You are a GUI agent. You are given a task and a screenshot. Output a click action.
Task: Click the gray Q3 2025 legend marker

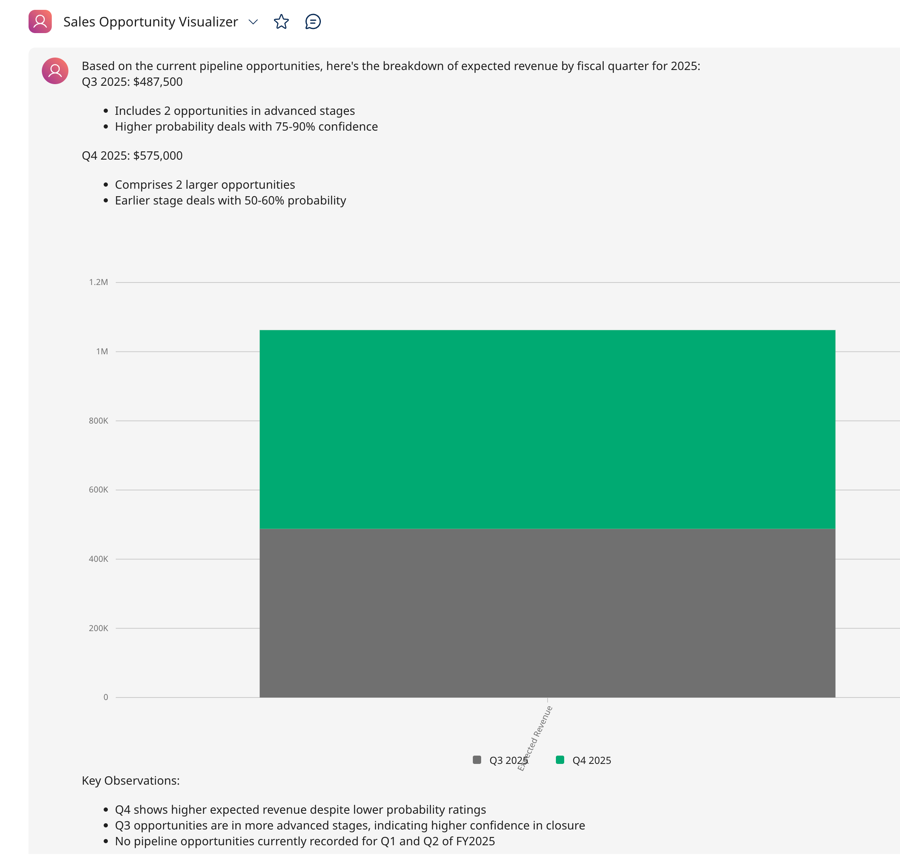click(476, 760)
